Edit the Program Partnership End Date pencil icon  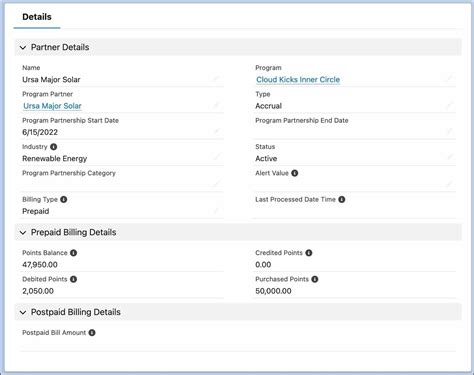coord(449,131)
